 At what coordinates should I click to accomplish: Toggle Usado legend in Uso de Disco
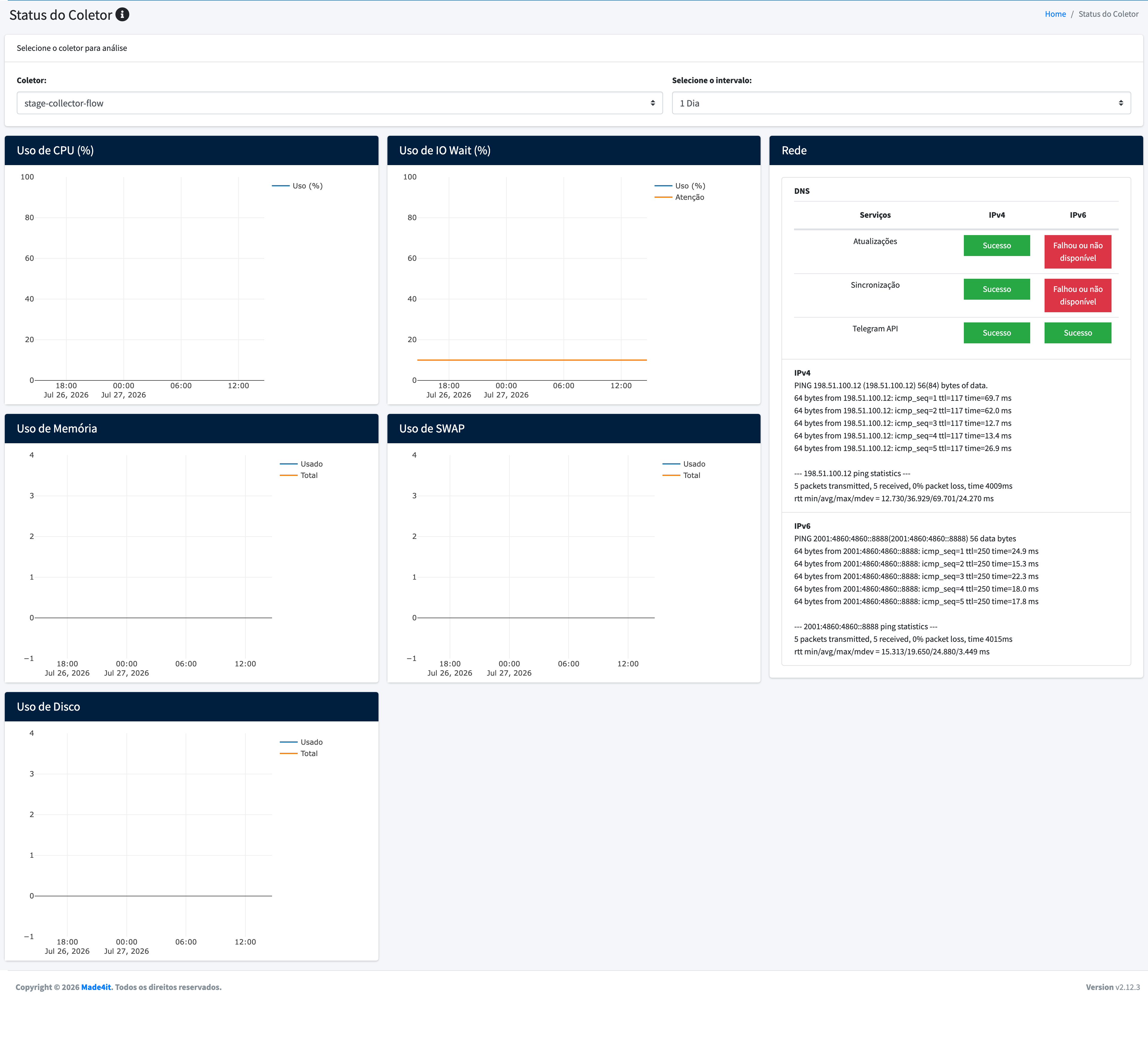point(301,742)
